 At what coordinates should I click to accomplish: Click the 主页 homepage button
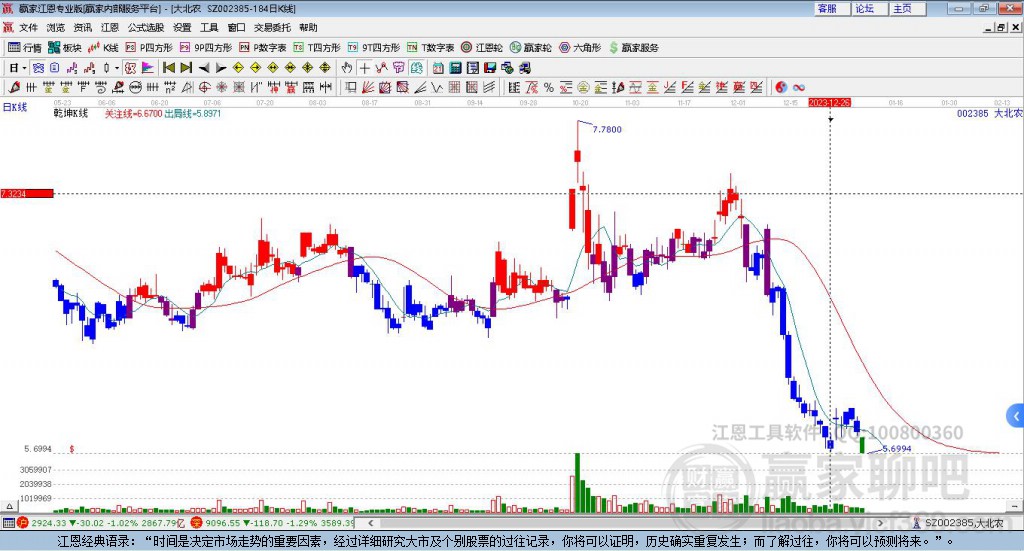[908, 8]
